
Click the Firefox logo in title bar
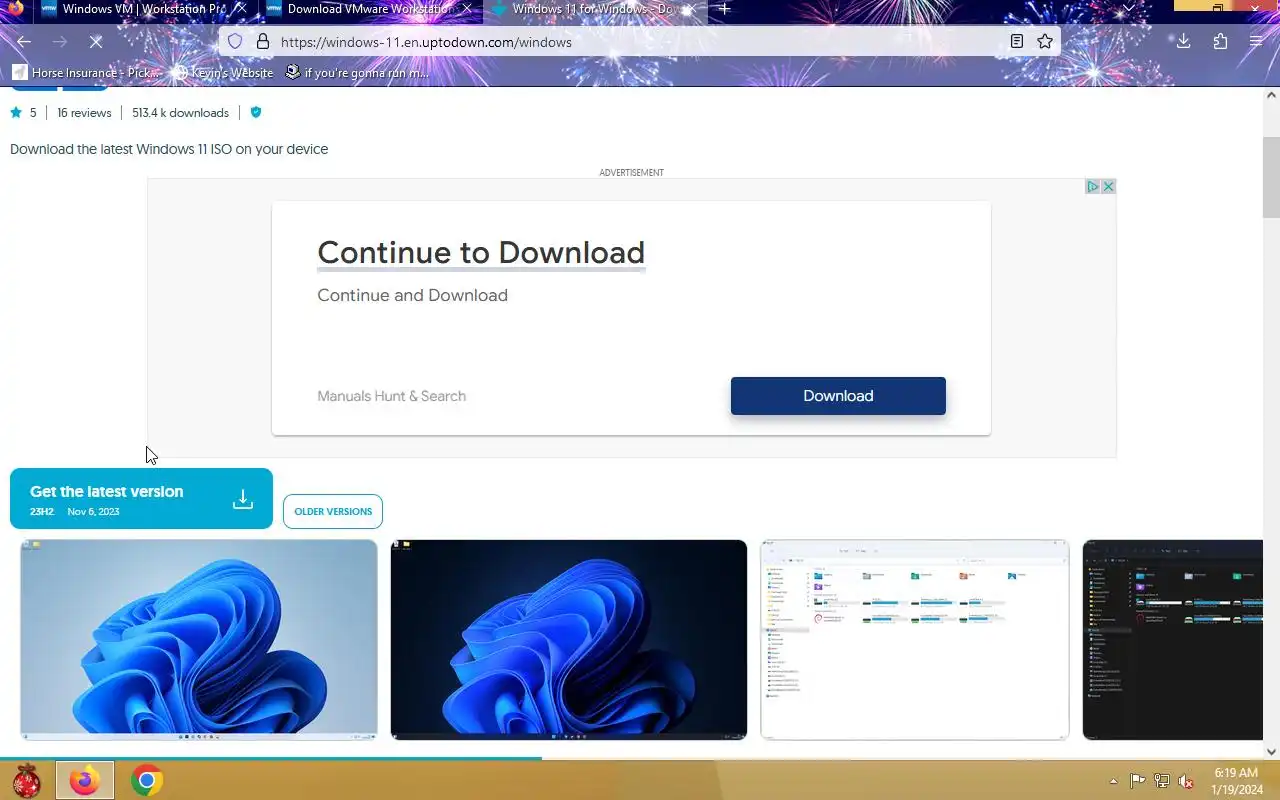tap(15, 8)
